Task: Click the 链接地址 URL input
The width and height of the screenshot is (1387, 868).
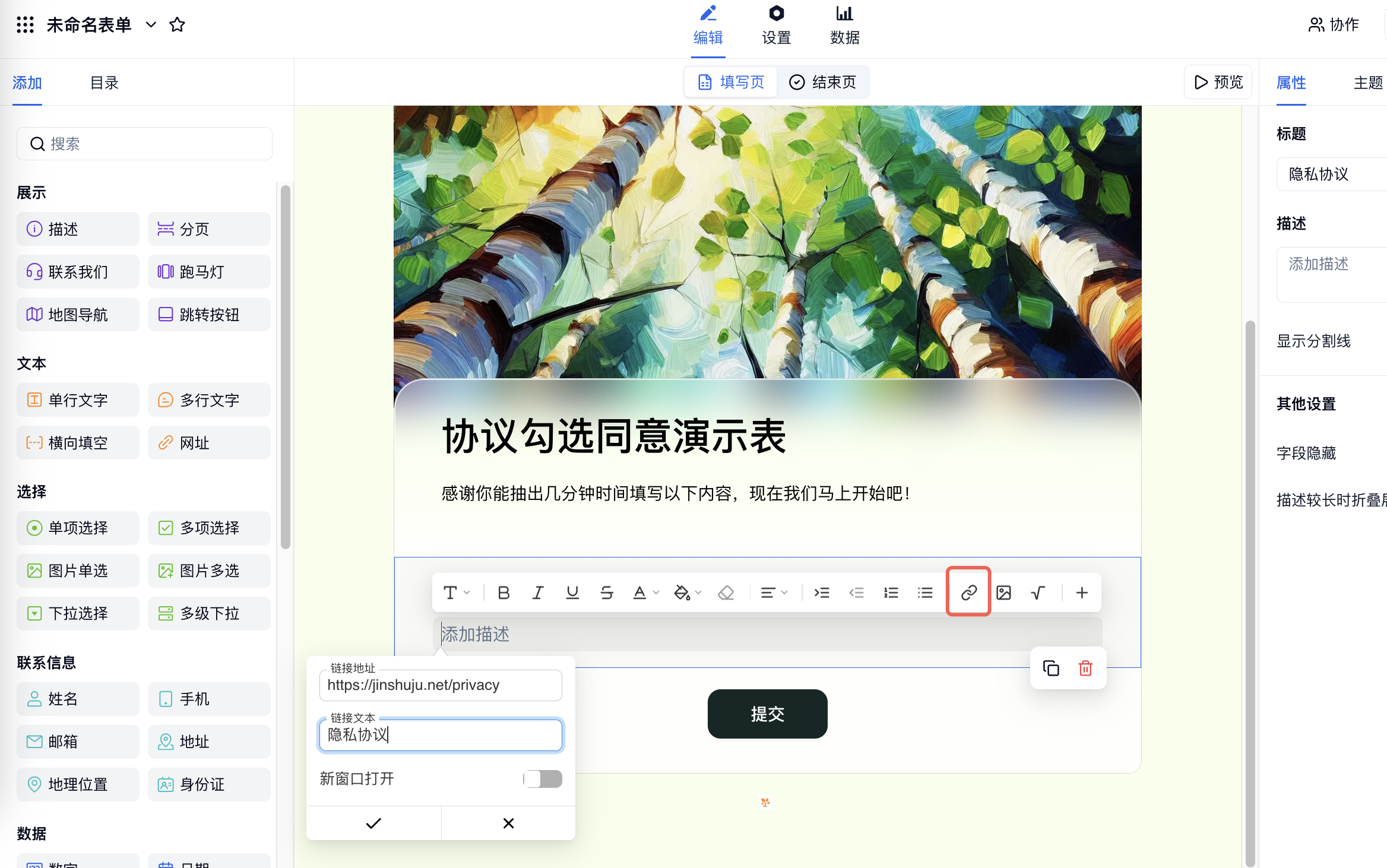Action: pos(441,685)
